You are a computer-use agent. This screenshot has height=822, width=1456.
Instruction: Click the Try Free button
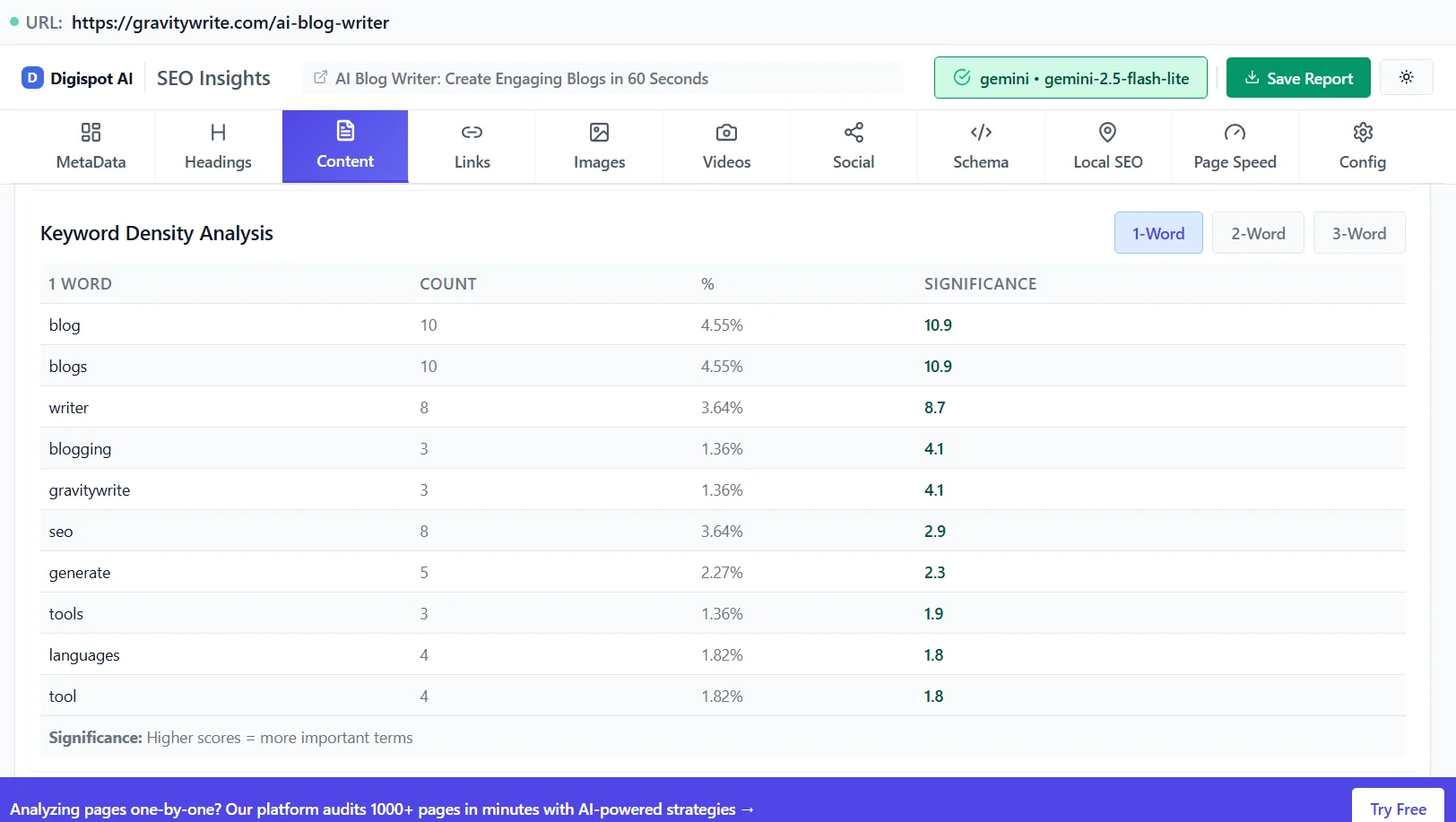coord(1397,808)
